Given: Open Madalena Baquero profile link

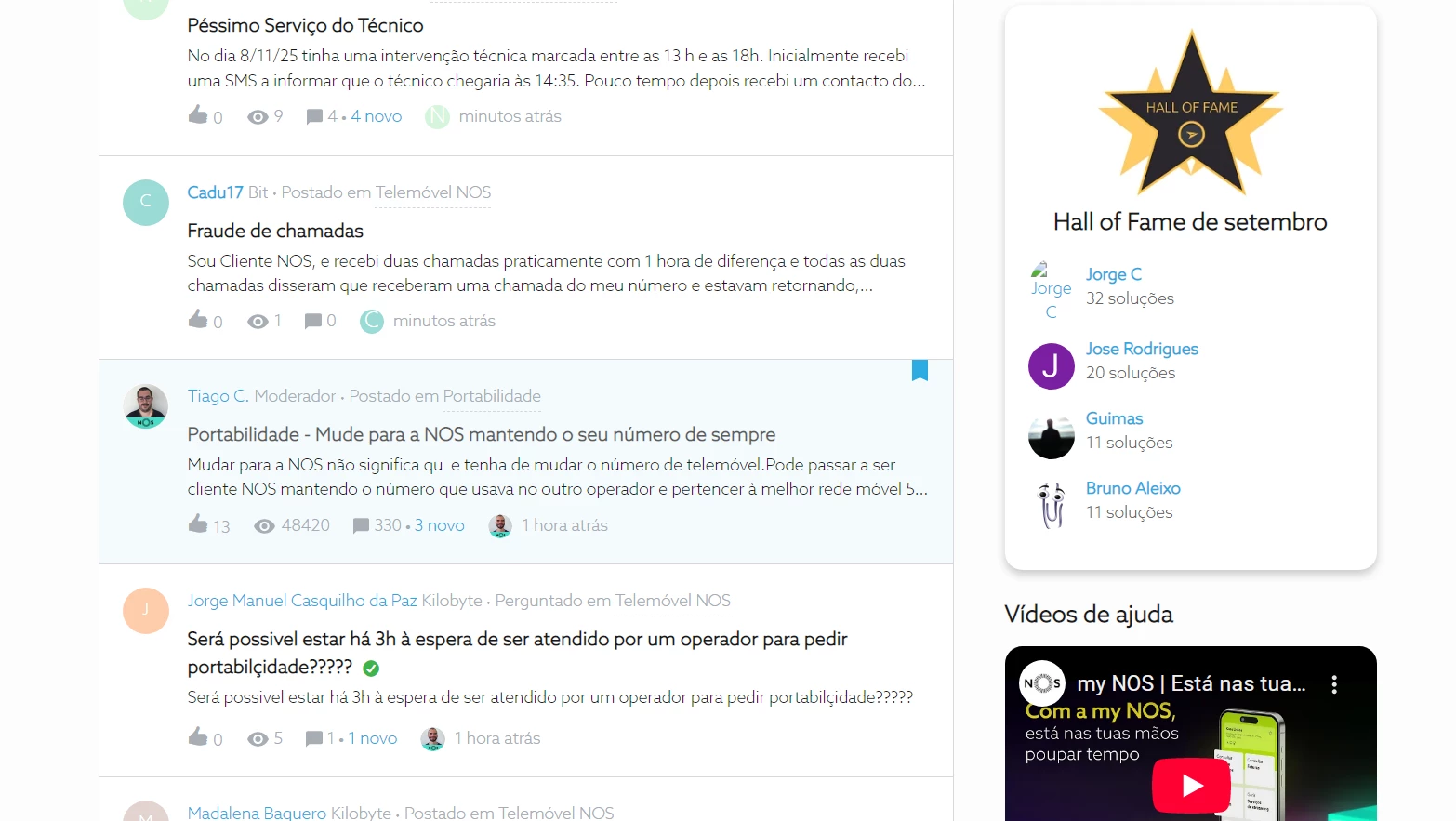Looking at the screenshot, I should [x=257, y=813].
